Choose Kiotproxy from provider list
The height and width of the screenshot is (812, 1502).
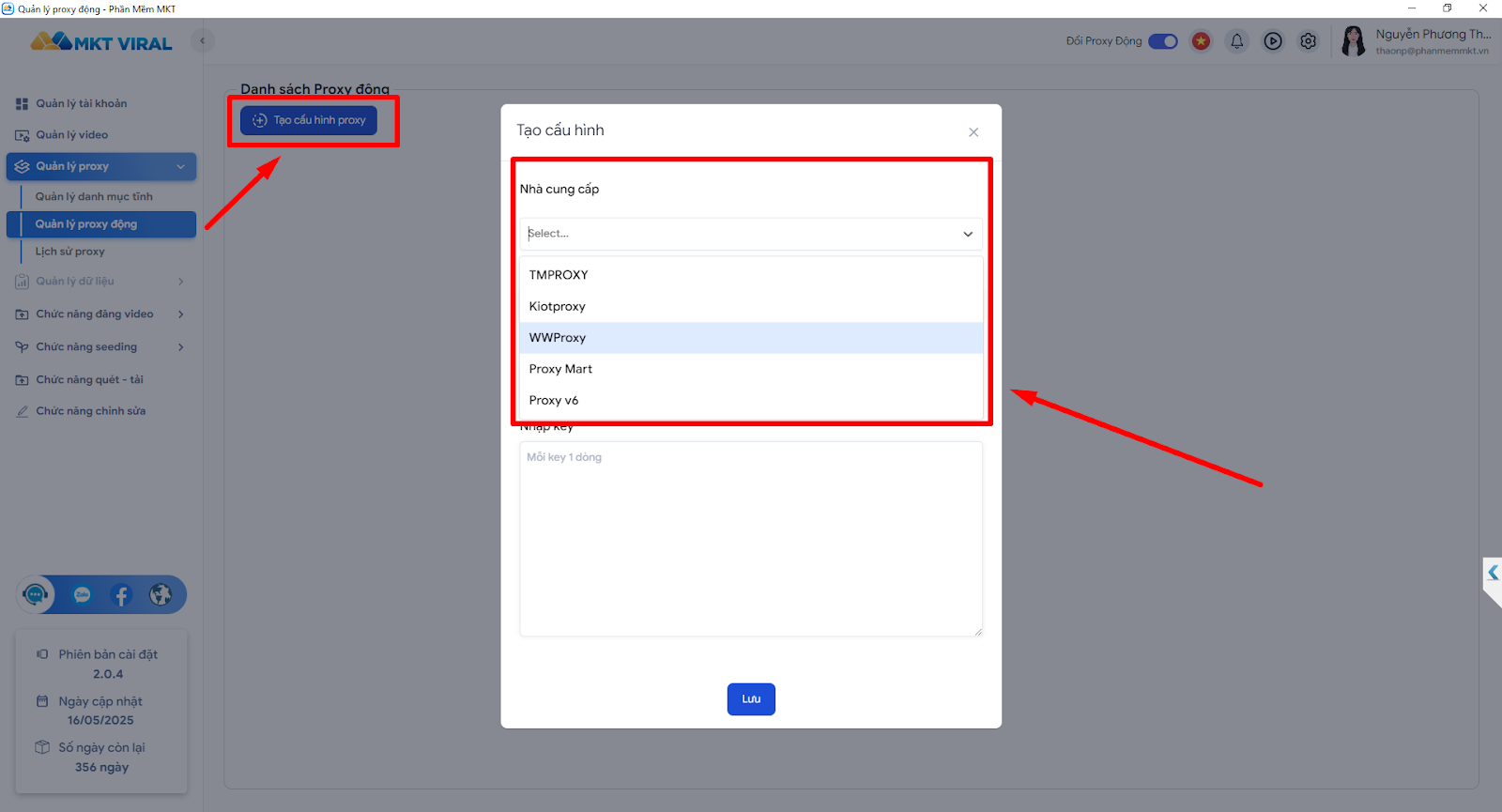[751, 306]
